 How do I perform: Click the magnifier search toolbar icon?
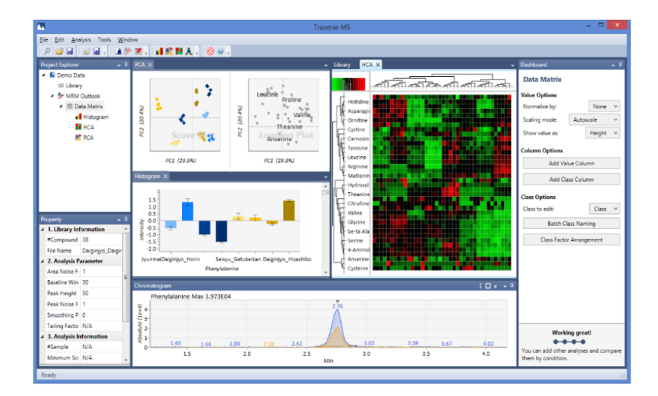[47, 51]
